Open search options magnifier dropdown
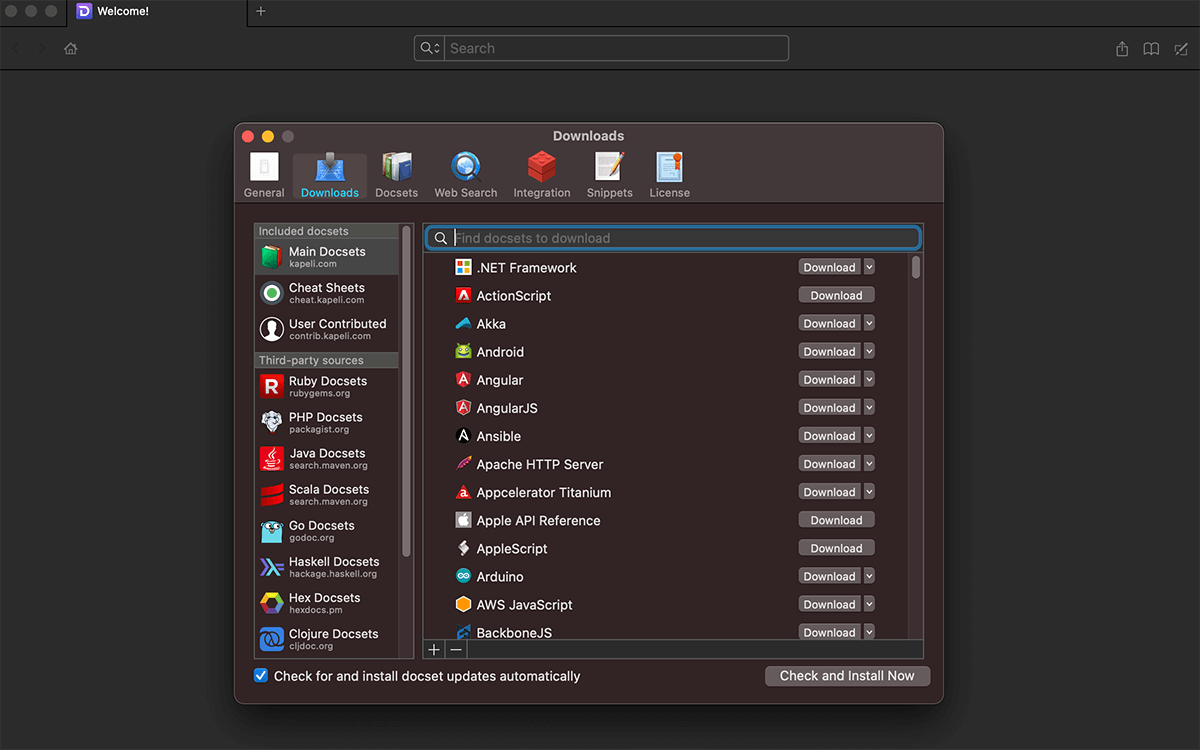This screenshot has width=1200, height=750. pos(430,48)
